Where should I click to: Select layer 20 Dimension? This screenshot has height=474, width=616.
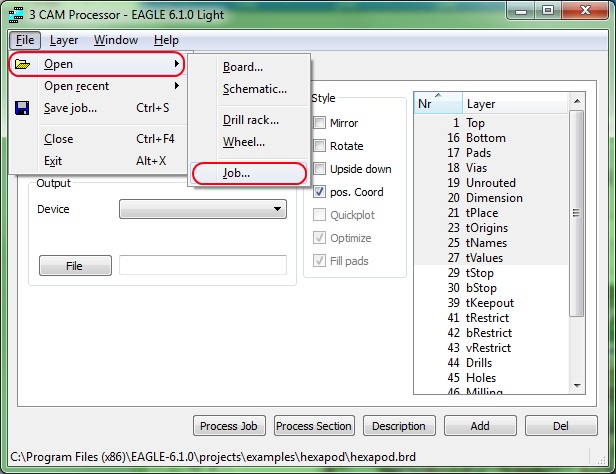click(x=491, y=198)
